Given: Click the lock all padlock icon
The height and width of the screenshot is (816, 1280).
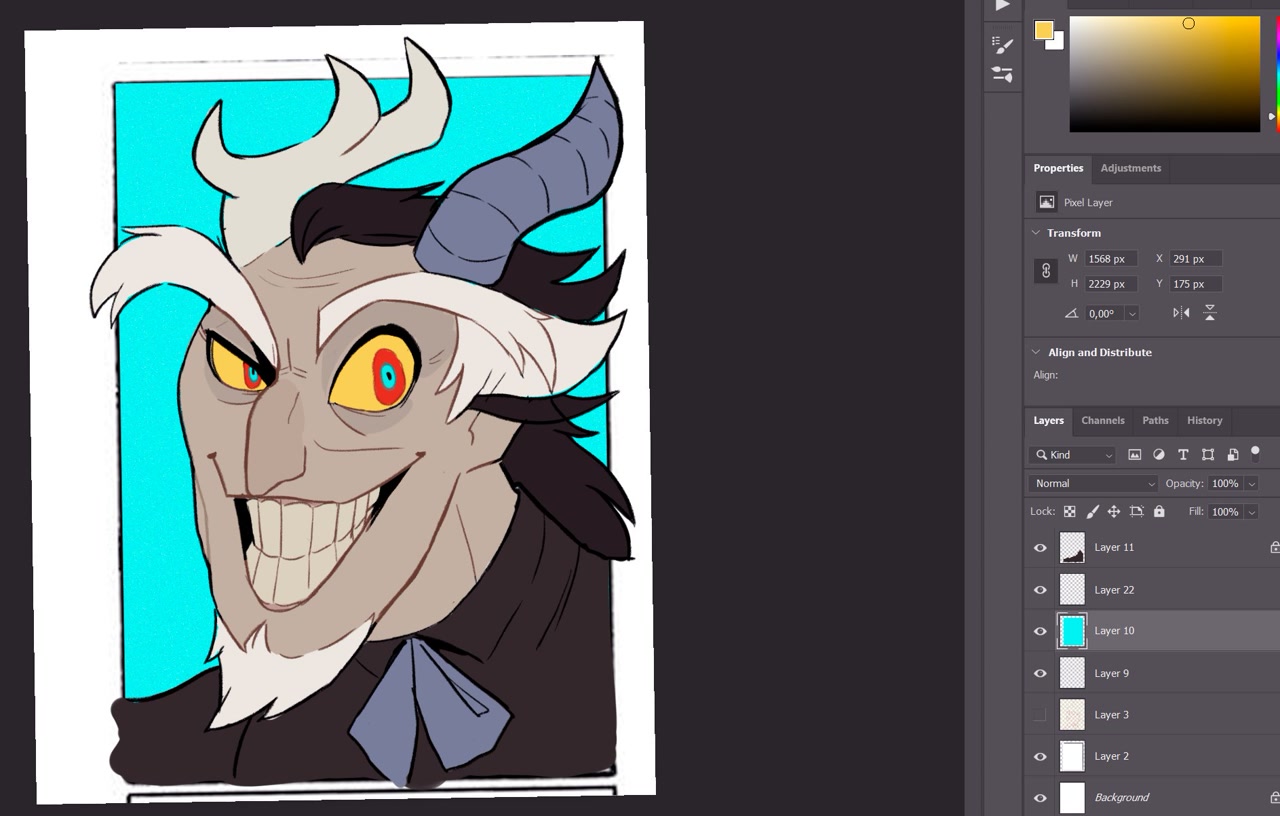Looking at the screenshot, I should (1159, 512).
